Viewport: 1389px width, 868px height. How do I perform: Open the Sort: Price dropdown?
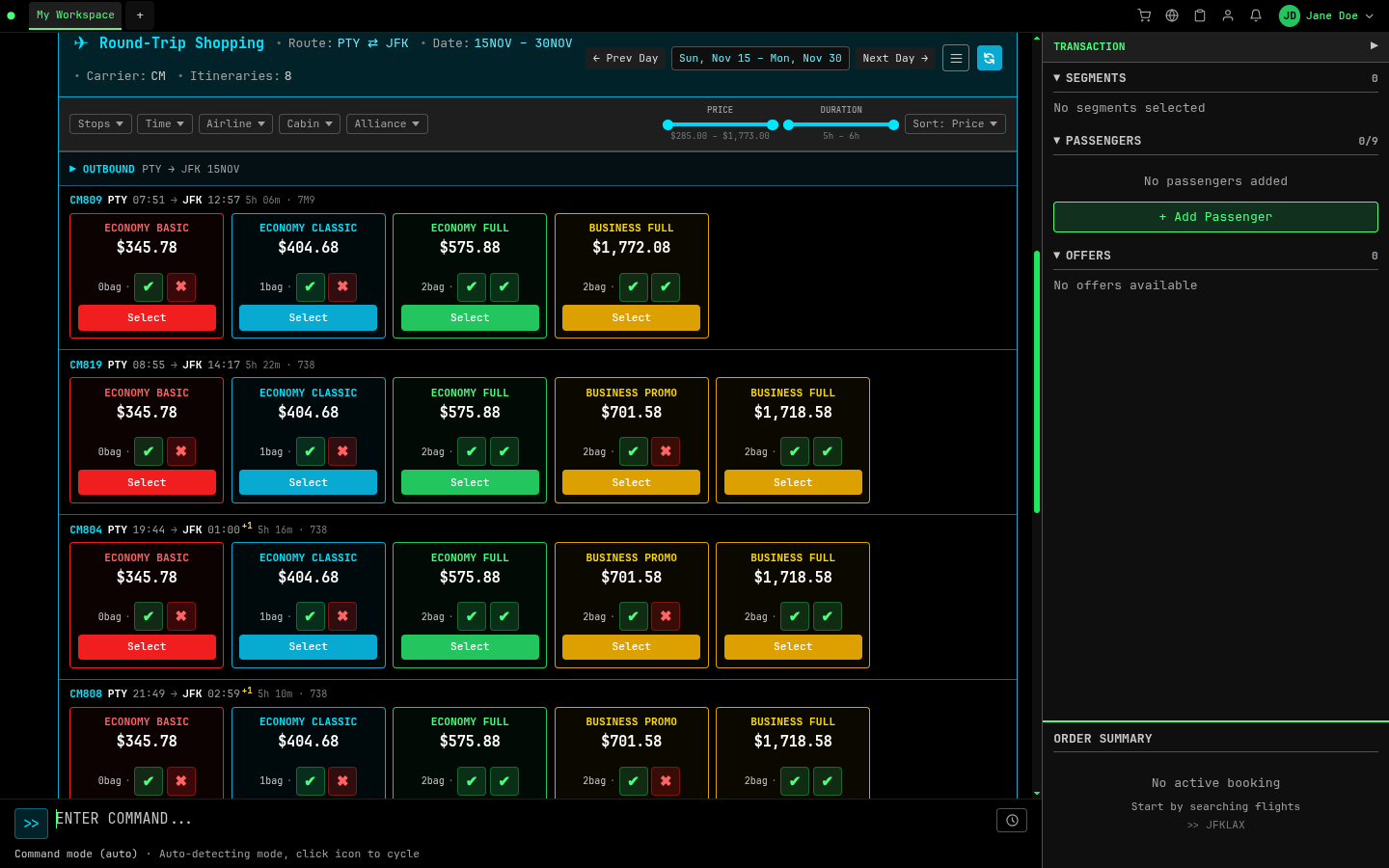tap(954, 123)
